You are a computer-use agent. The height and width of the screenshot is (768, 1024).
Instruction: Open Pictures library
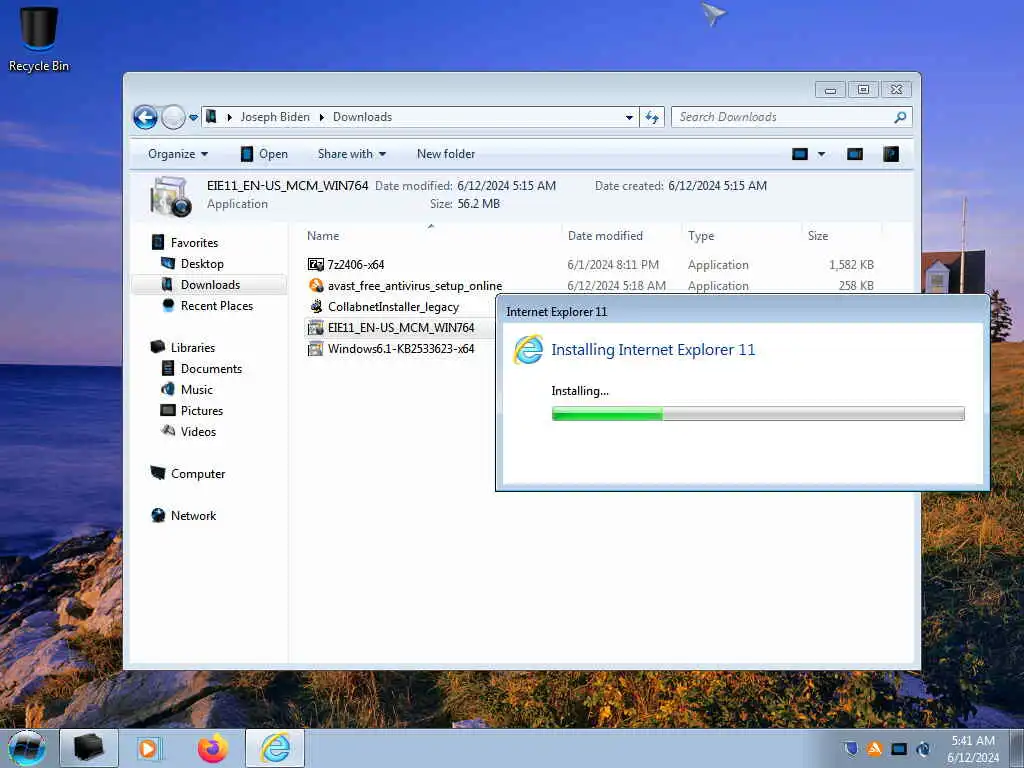(x=202, y=410)
